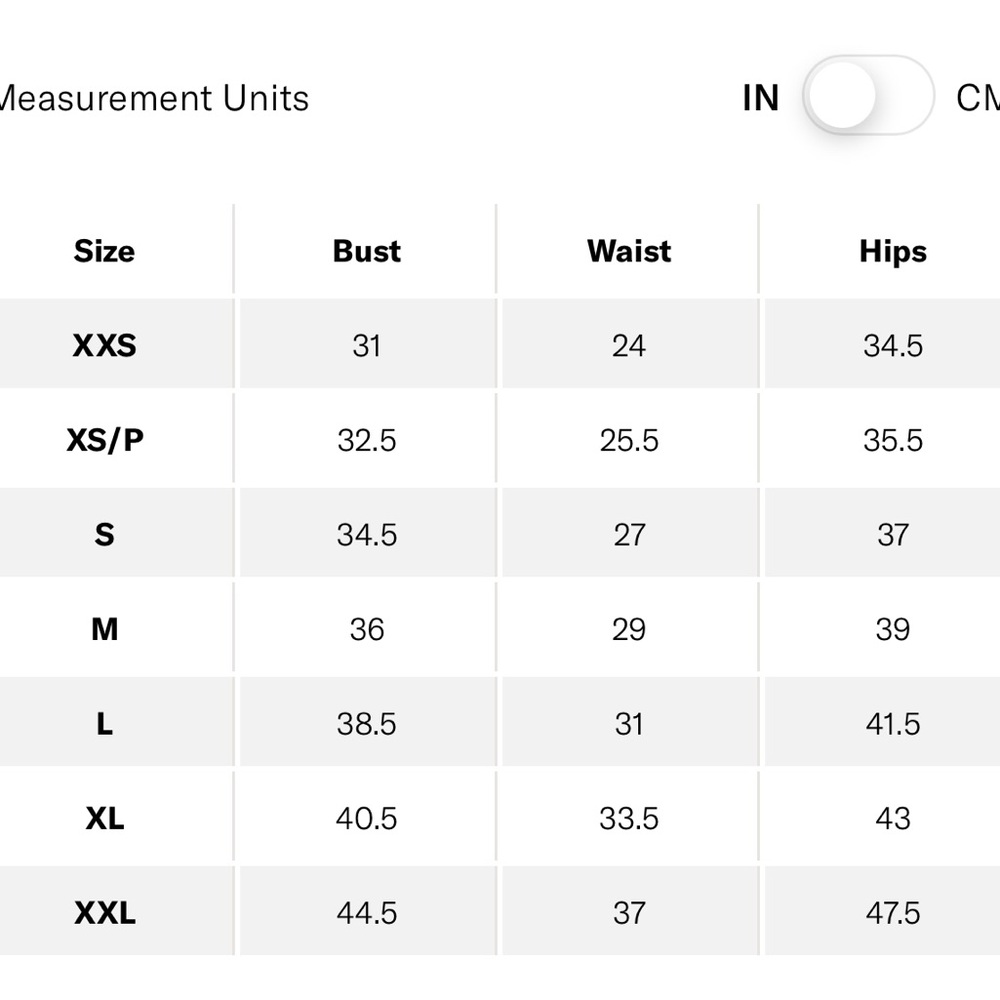Click the Measurement Units heading text
The image size is (1000, 1000).
(154, 98)
